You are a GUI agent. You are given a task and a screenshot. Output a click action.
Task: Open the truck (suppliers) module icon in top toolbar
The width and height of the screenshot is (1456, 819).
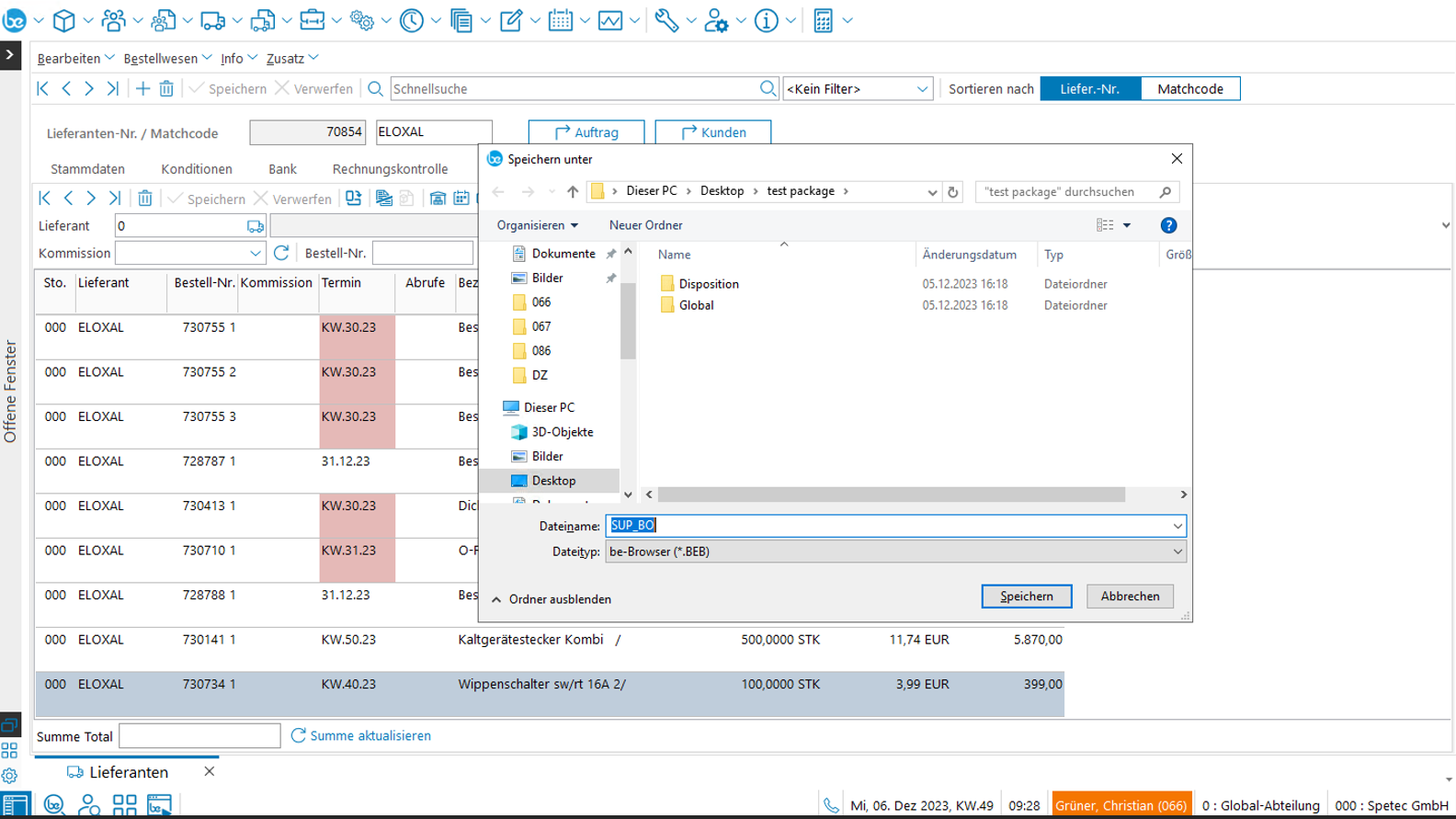(x=212, y=20)
